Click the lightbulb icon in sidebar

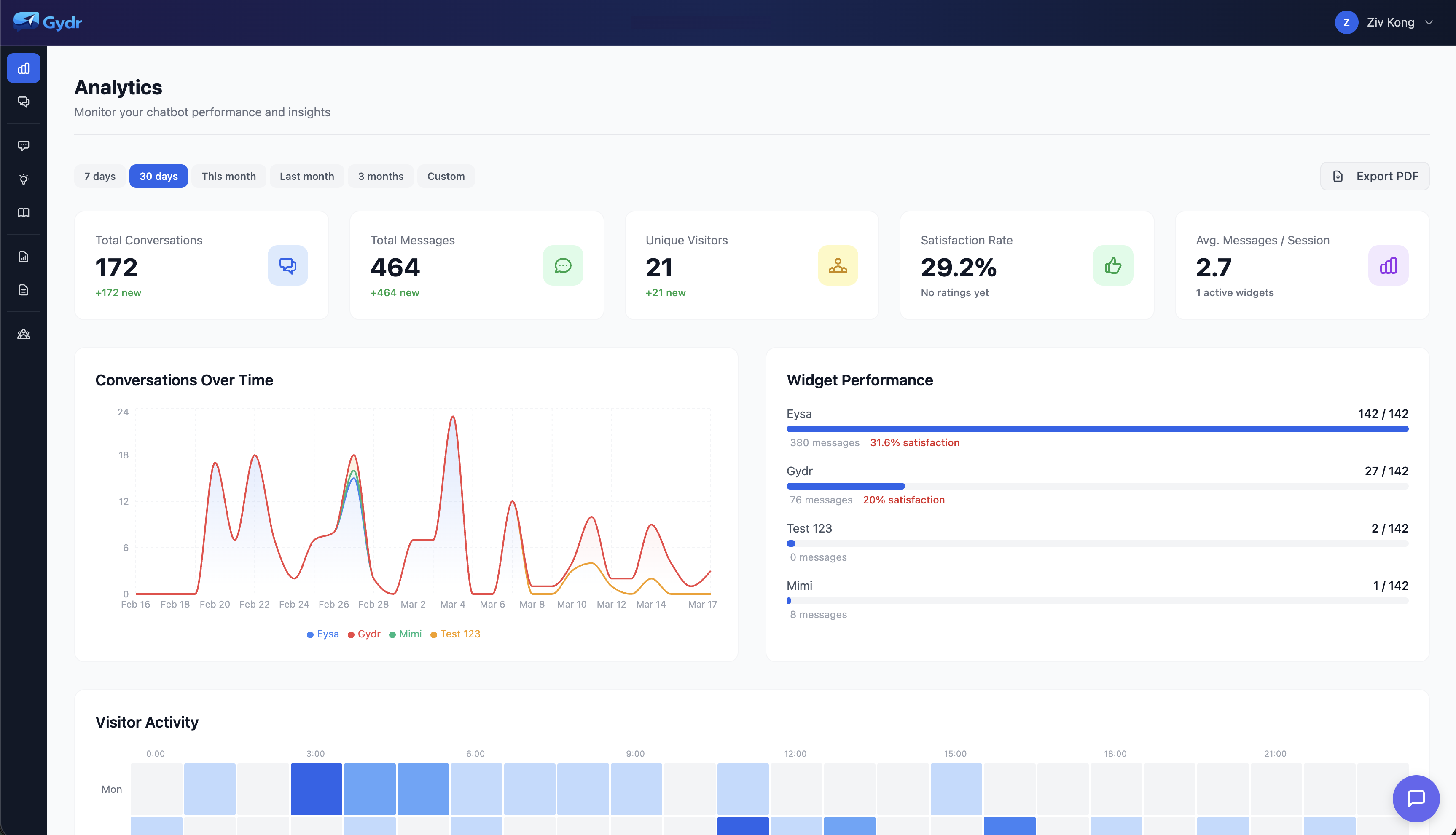pos(24,179)
